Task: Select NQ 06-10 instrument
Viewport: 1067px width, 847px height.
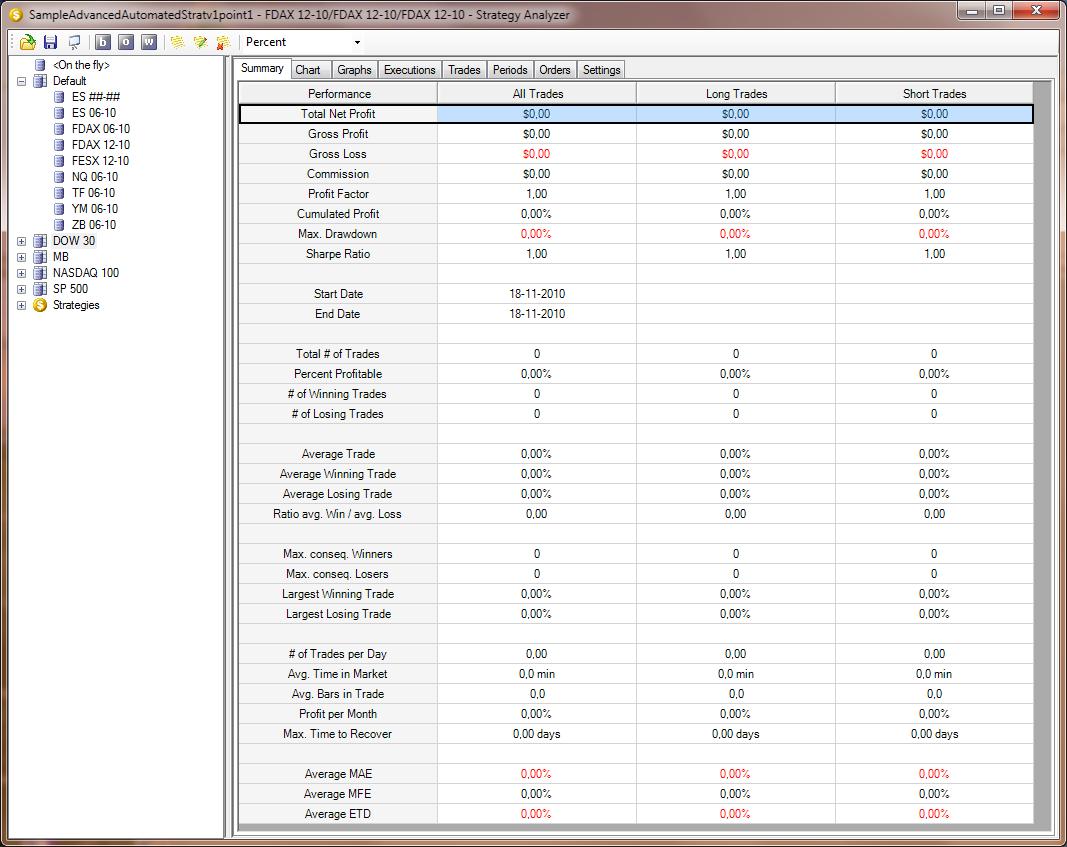Action: [x=95, y=177]
